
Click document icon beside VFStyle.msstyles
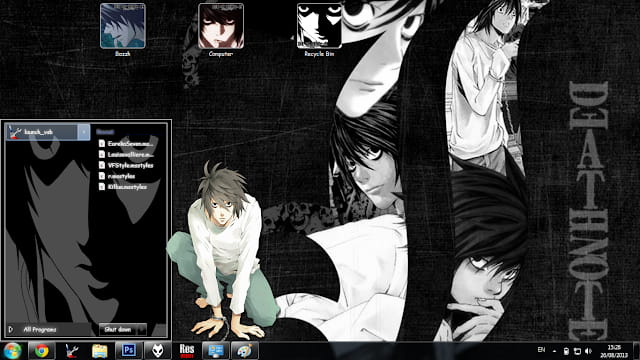pyautogui.click(x=102, y=165)
